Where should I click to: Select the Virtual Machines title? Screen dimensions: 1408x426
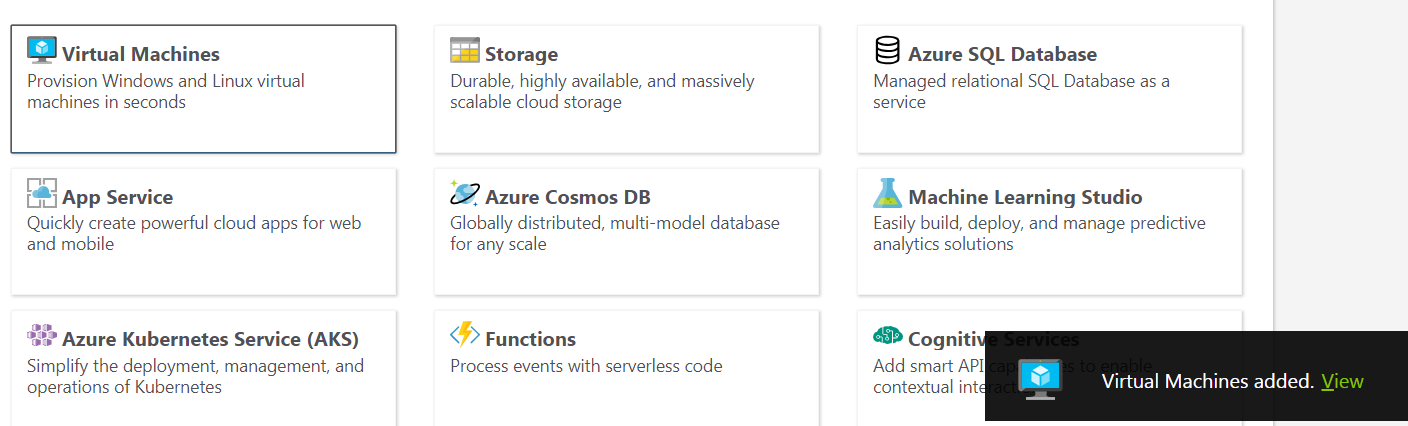[141, 54]
